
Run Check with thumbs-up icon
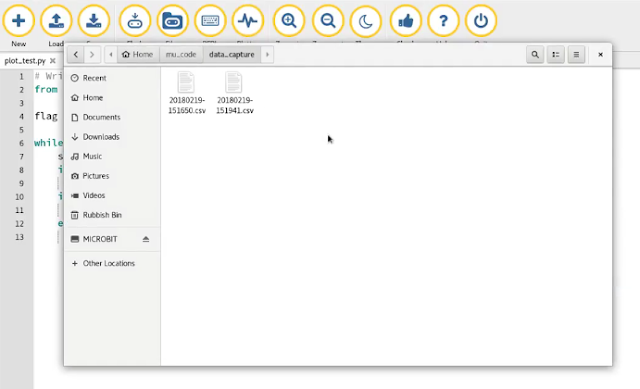pyautogui.click(x=406, y=20)
